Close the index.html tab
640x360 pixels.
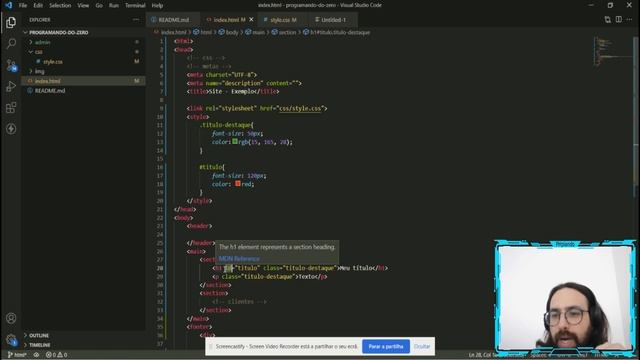tap(251, 20)
